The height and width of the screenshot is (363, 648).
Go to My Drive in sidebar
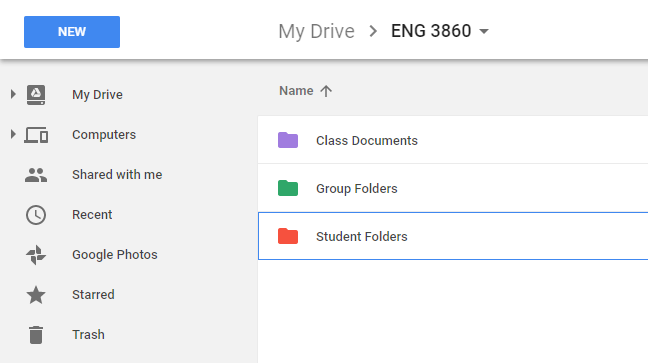pos(97,95)
